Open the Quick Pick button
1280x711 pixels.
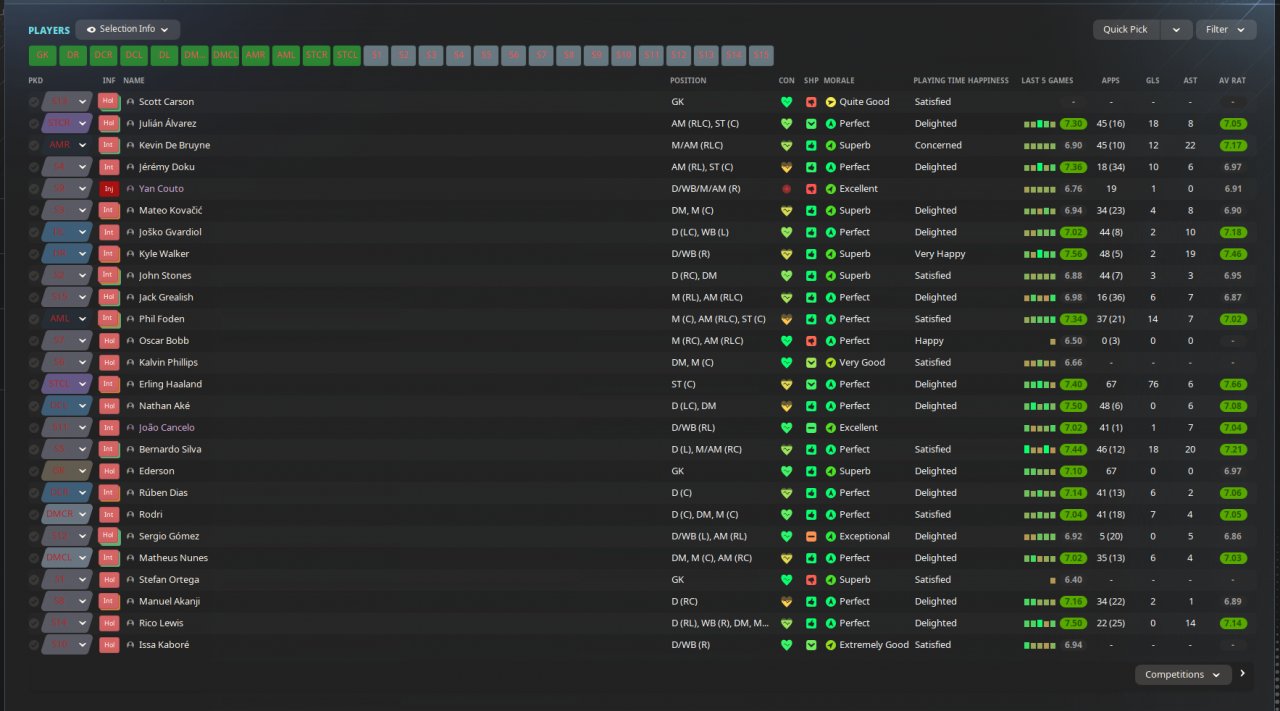click(1126, 29)
